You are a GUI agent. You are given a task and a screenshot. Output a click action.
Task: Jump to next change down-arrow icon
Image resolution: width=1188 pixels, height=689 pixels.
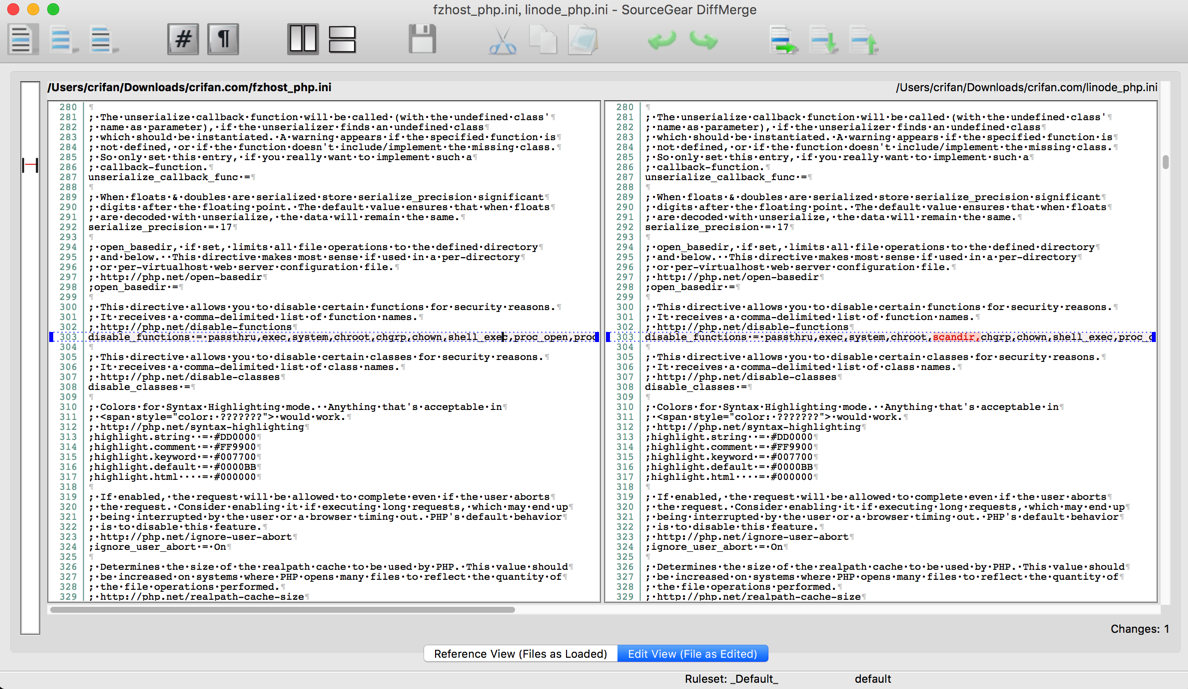tap(824, 40)
